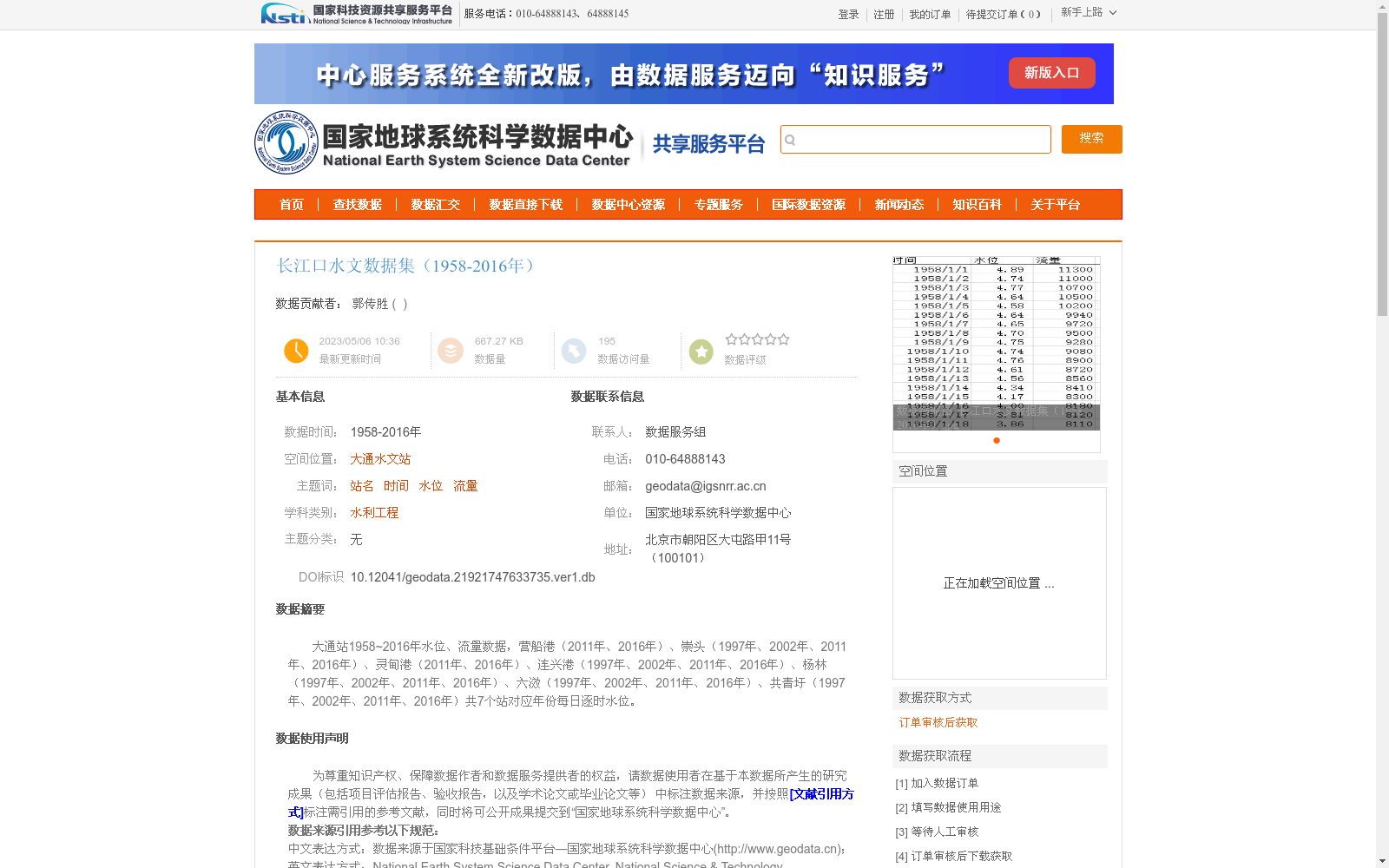Click the 大通水文站 location link
The height and width of the screenshot is (868, 1389).
click(x=380, y=459)
